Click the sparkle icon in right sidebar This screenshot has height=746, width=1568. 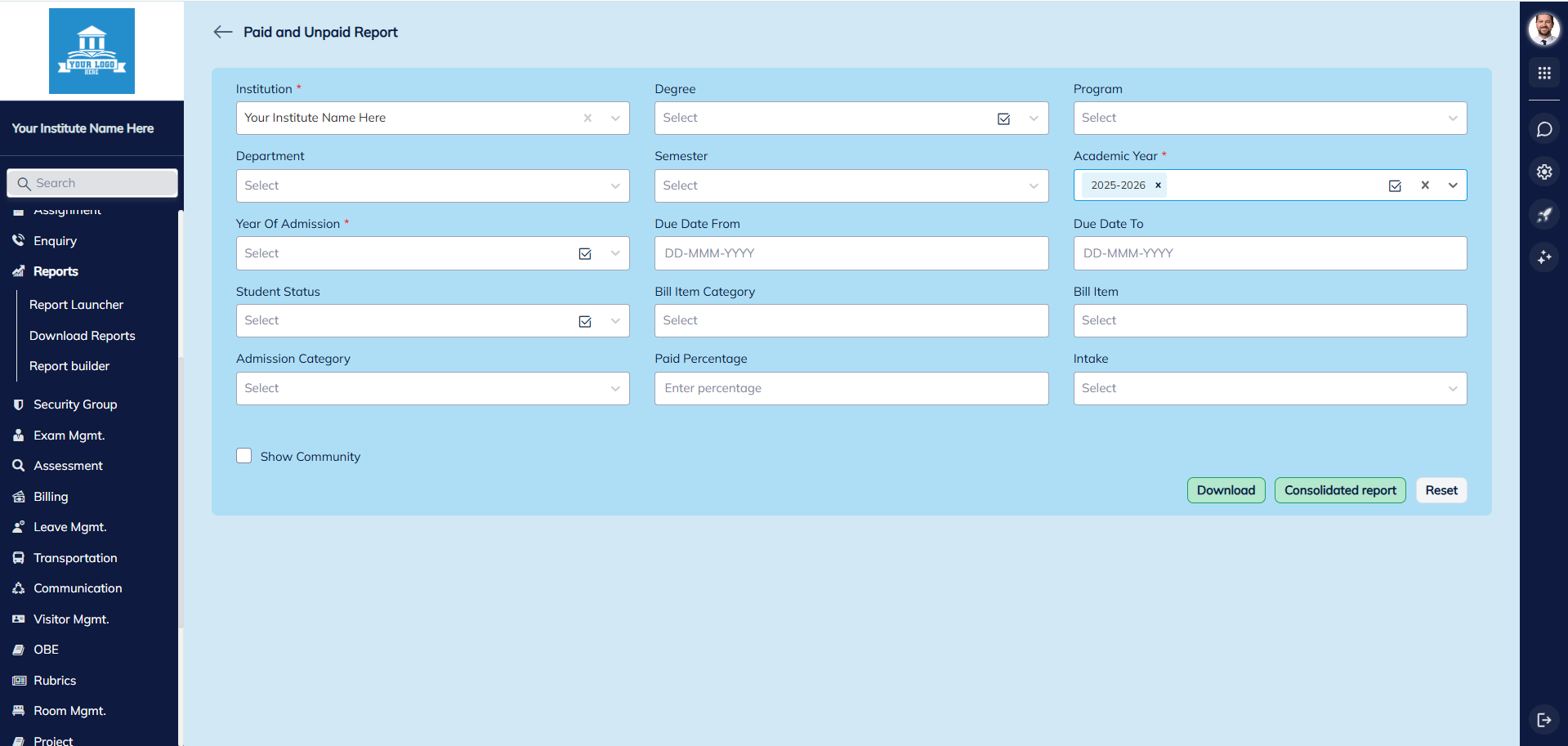[x=1543, y=257]
